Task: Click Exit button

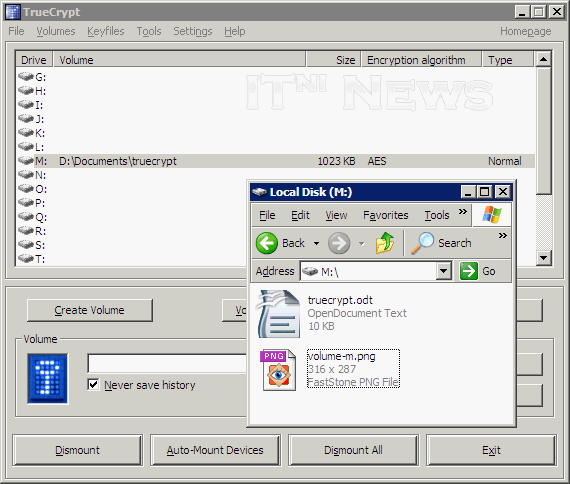Action: click(491, 450)
